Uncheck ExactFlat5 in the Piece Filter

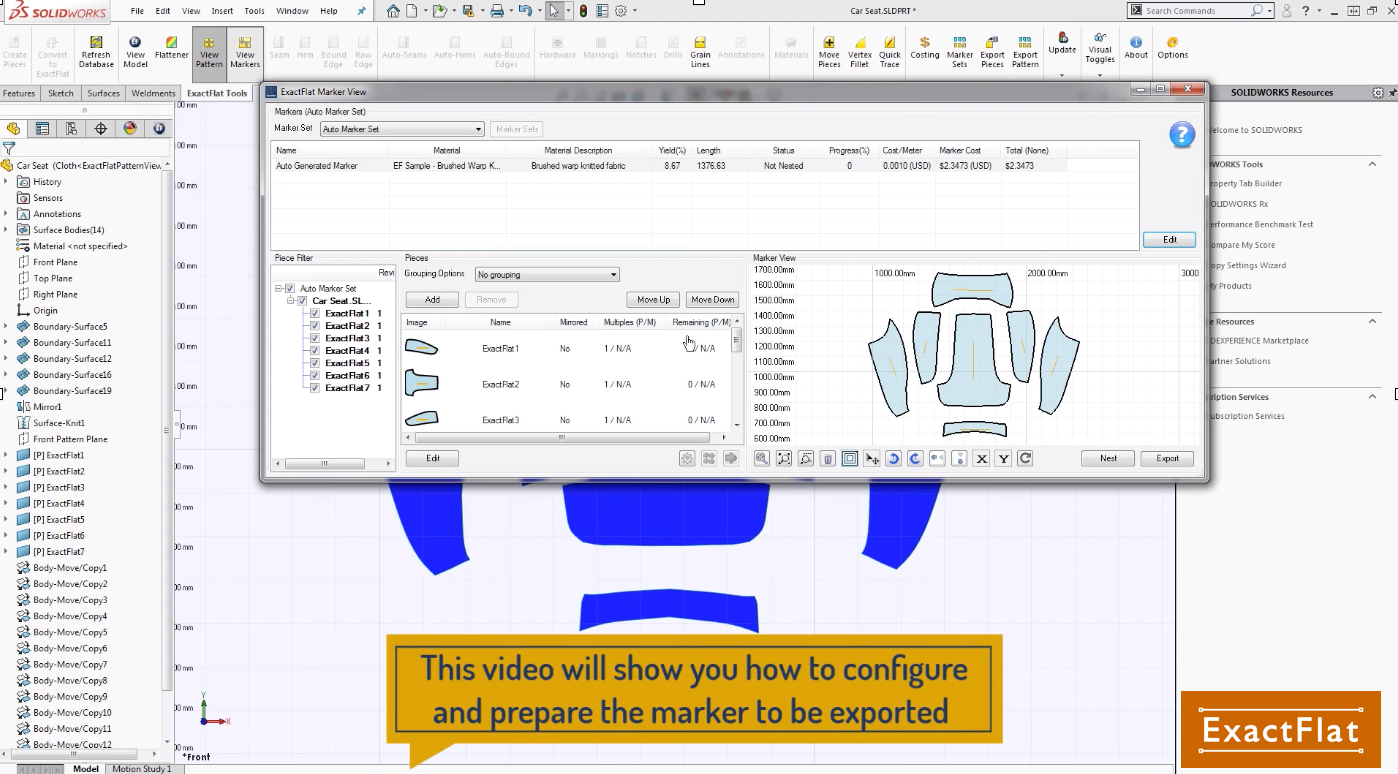(x=315, y=363)
